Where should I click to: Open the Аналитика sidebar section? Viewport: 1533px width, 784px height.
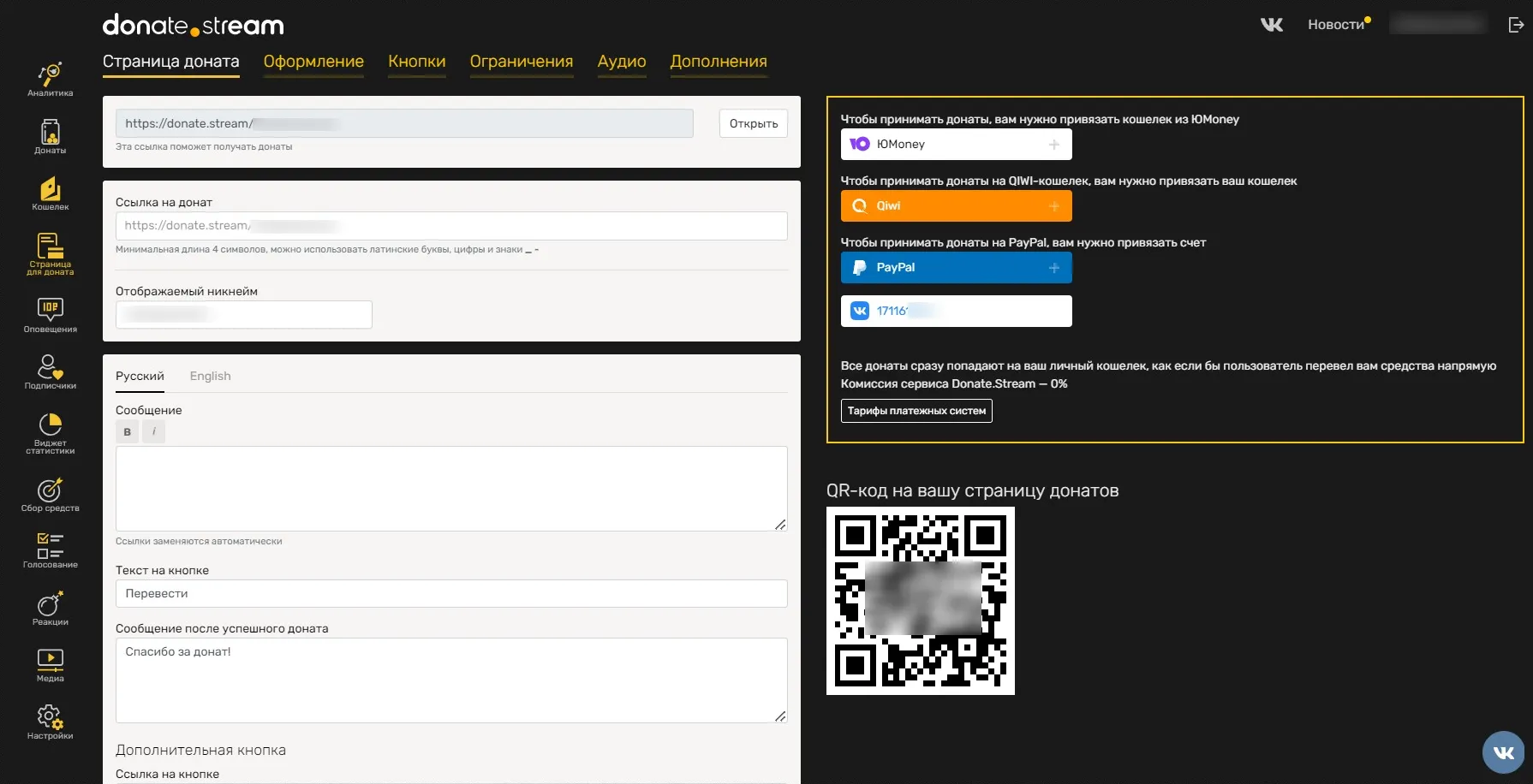pos(50,80)
